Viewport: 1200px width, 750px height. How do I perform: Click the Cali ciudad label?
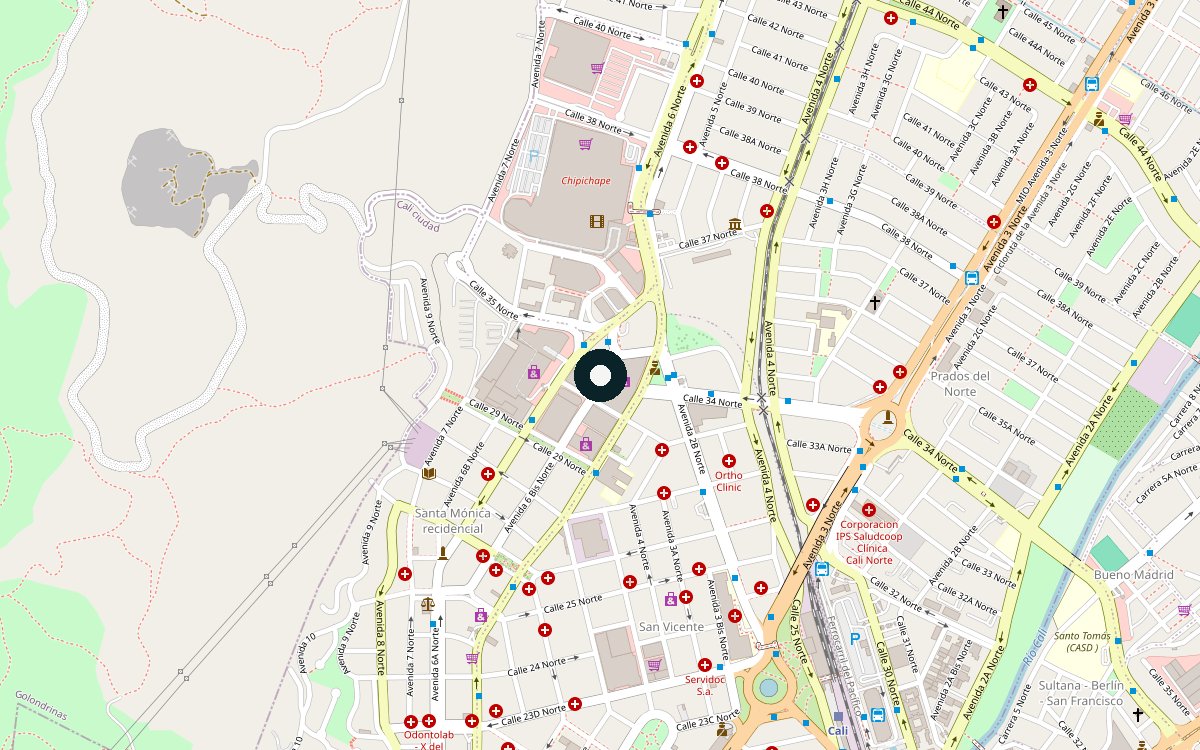click(x=418, y=216)
